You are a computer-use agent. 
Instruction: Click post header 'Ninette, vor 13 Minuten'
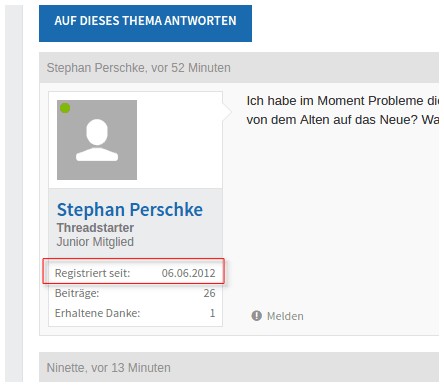[109, 368]
